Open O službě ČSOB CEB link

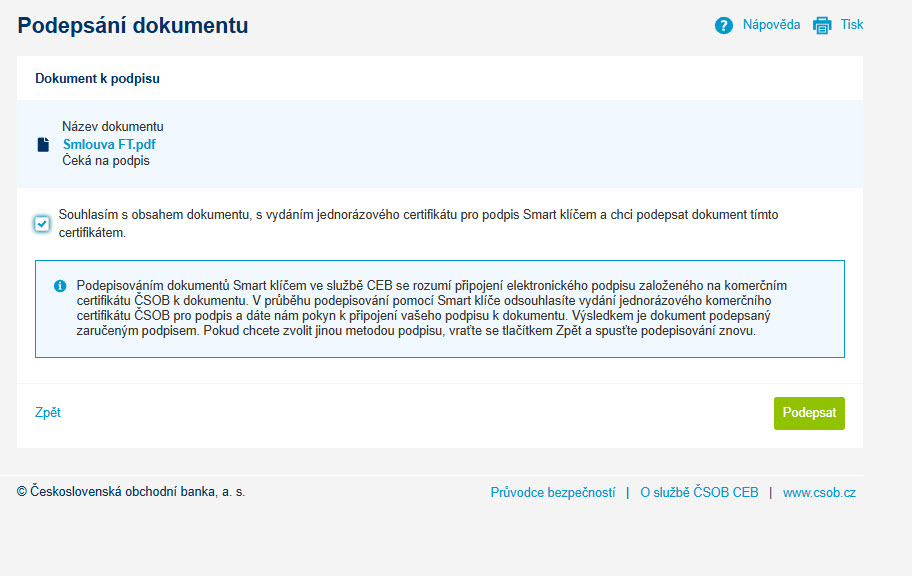pyautogui.click(x=699, y=492)
